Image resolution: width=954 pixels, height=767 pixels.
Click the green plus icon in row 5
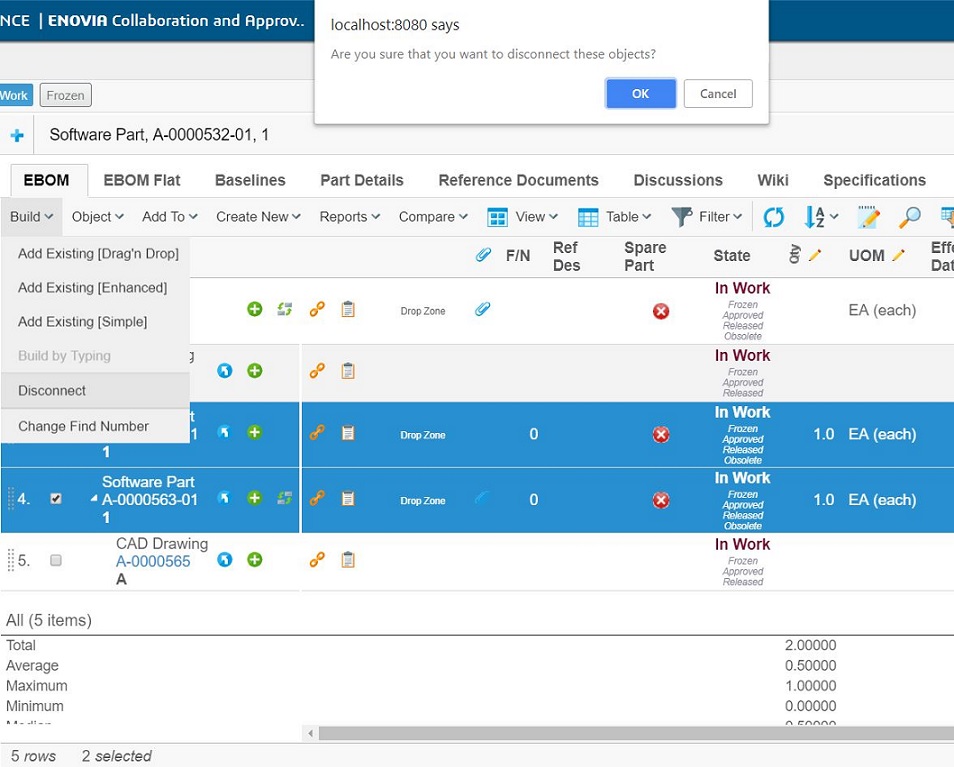[255, 560]
